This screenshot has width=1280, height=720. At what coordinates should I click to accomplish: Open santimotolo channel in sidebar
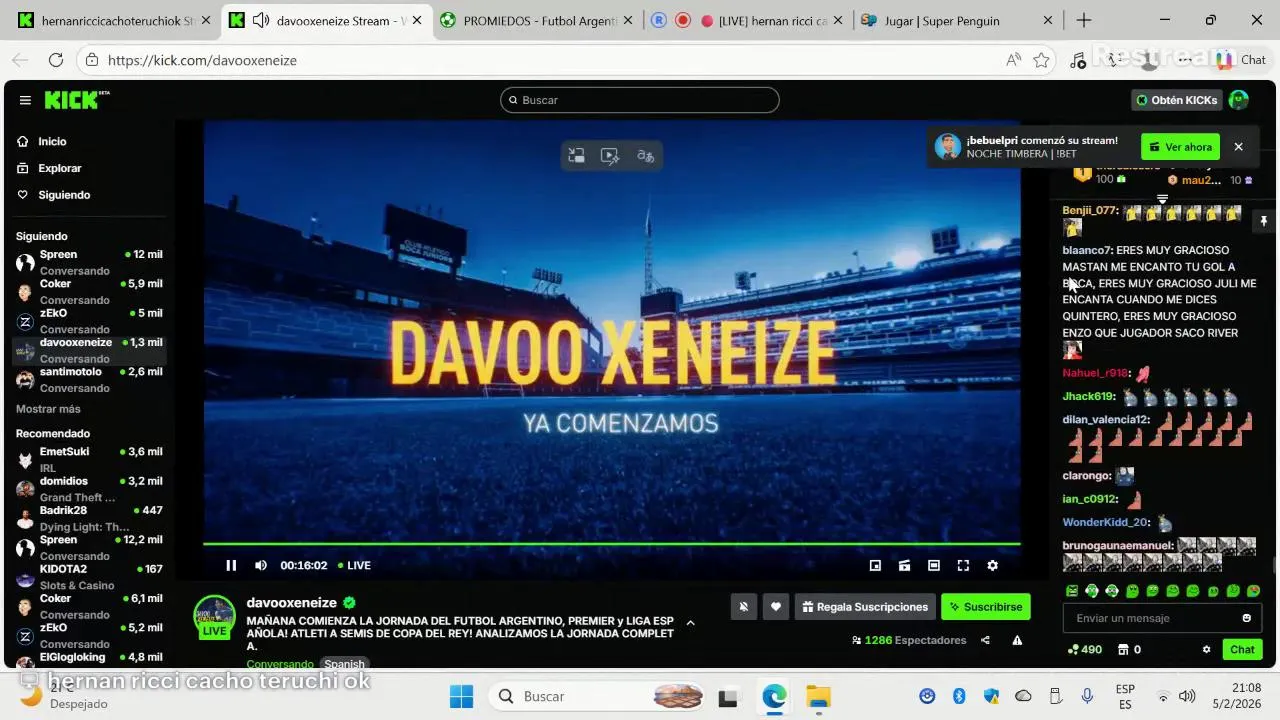click(x=89, y=379)
